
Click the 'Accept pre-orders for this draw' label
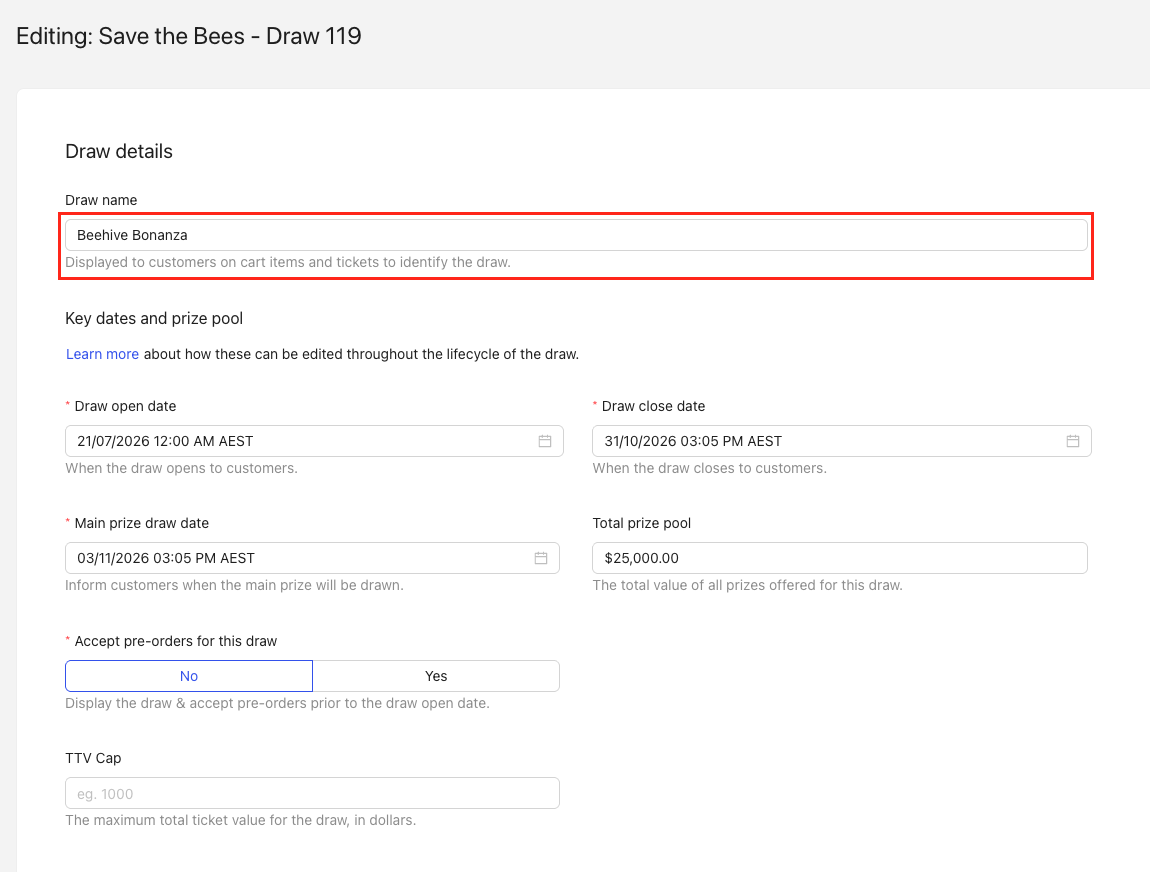[176, 641]
